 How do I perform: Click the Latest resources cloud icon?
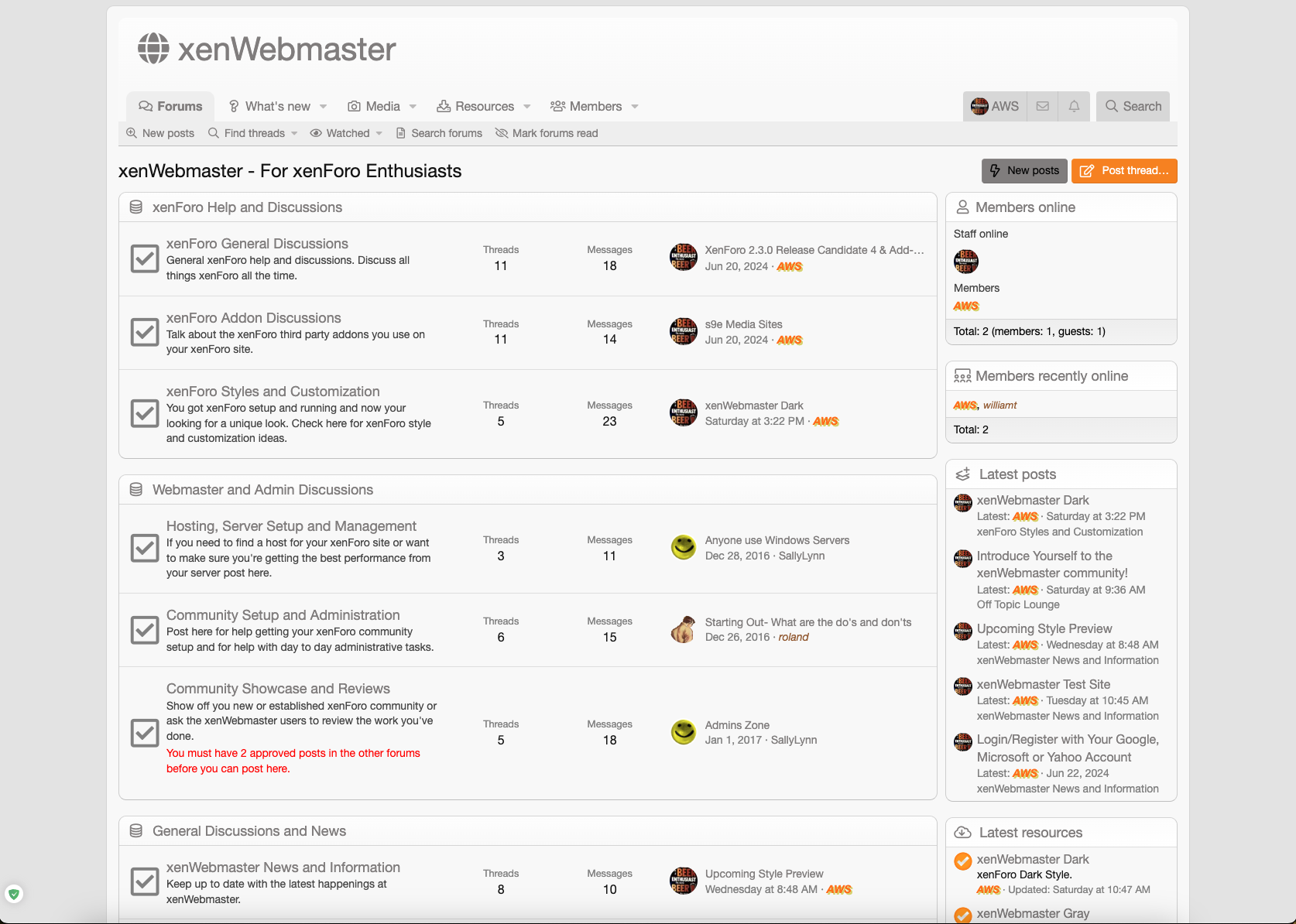coord(962,833)
